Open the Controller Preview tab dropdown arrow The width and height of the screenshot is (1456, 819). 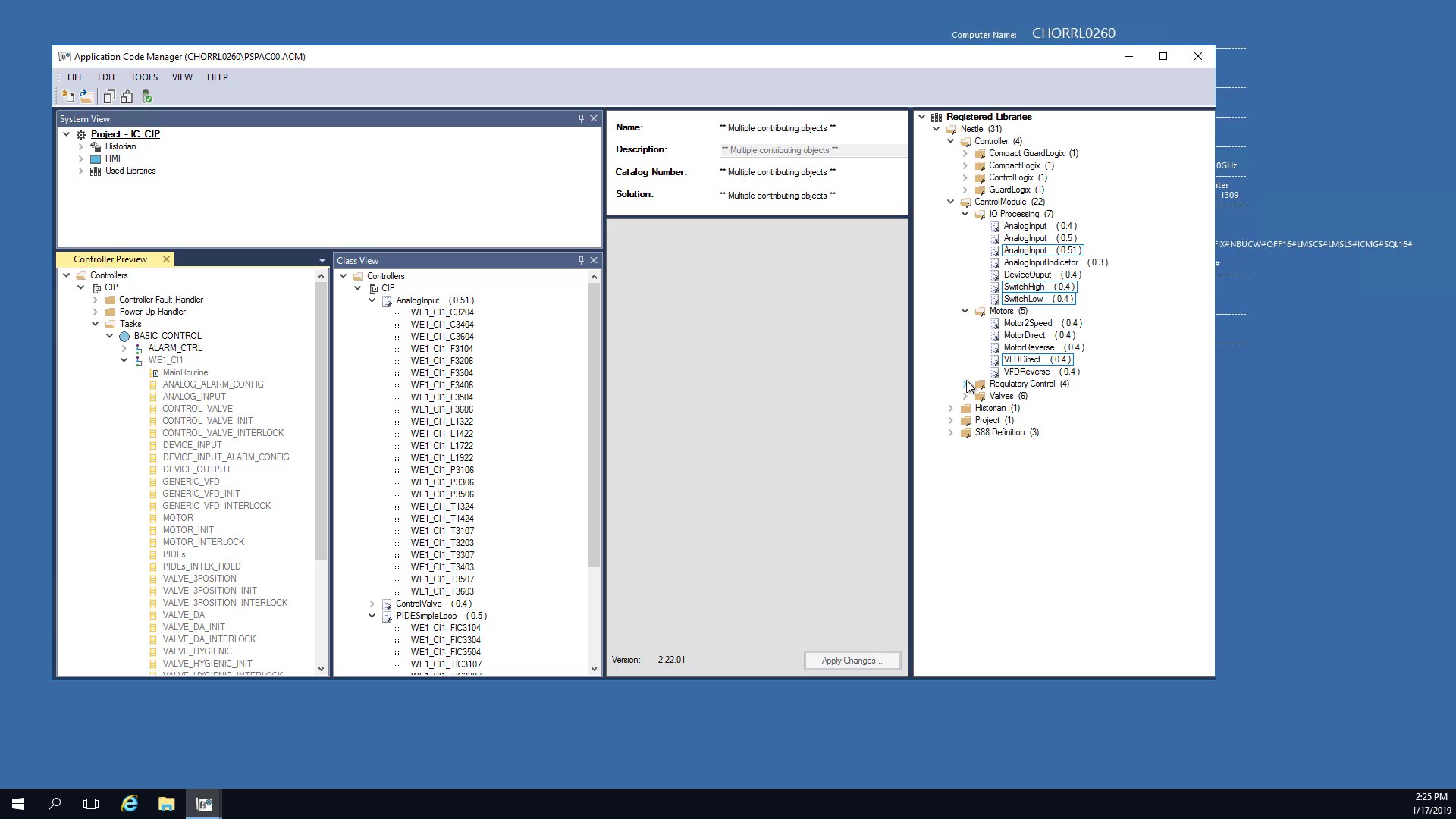click(322, 260)
